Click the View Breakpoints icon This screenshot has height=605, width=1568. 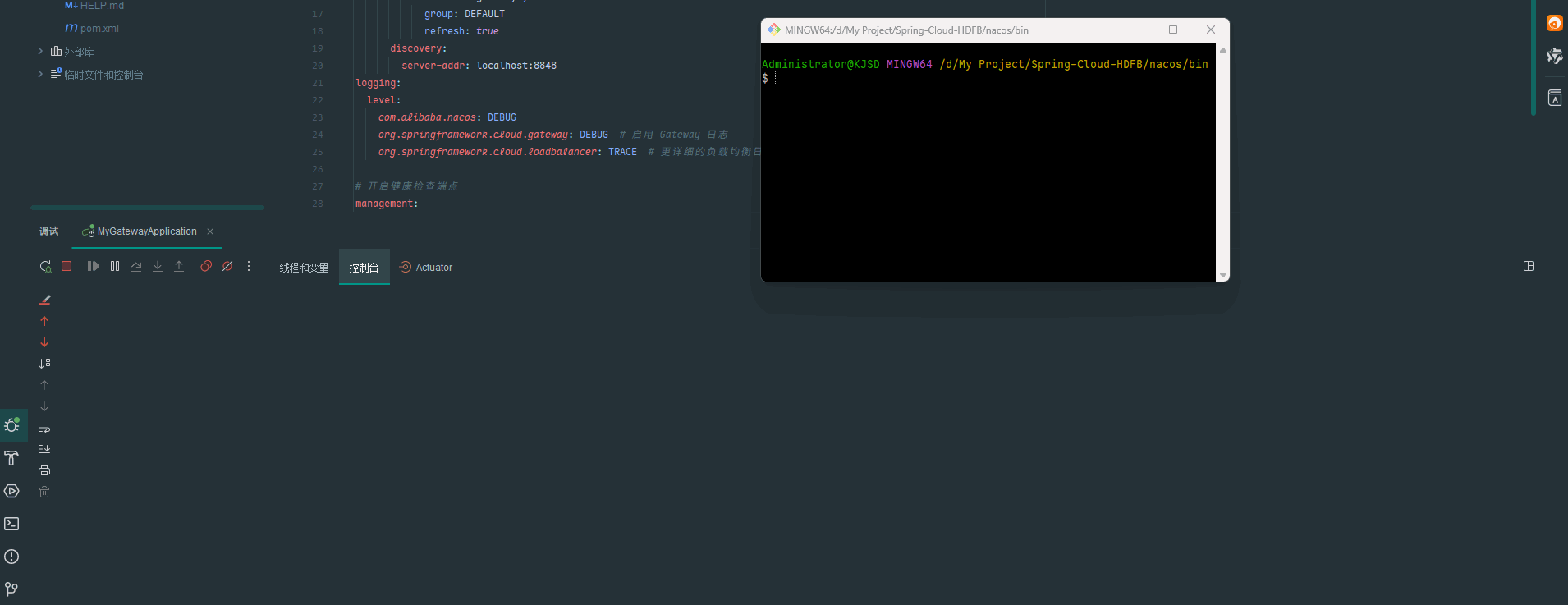tap(206, 266)
